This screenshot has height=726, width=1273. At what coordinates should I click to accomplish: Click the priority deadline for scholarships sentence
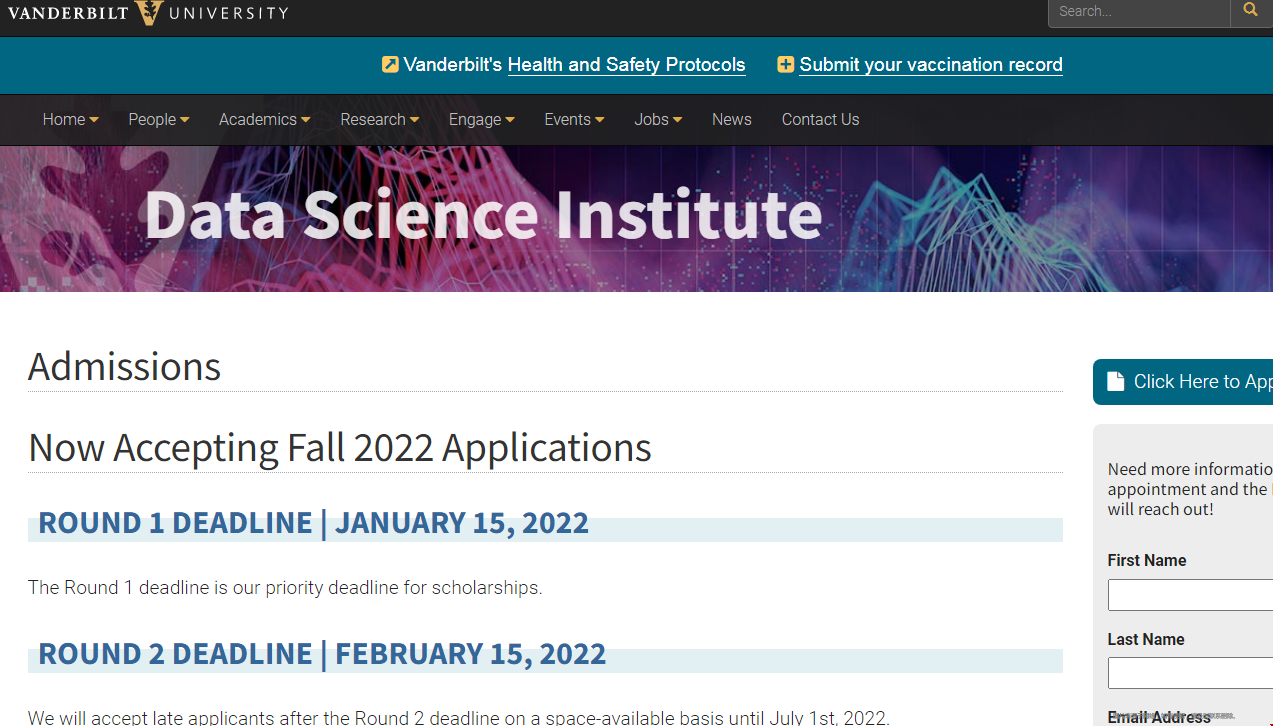285,588
